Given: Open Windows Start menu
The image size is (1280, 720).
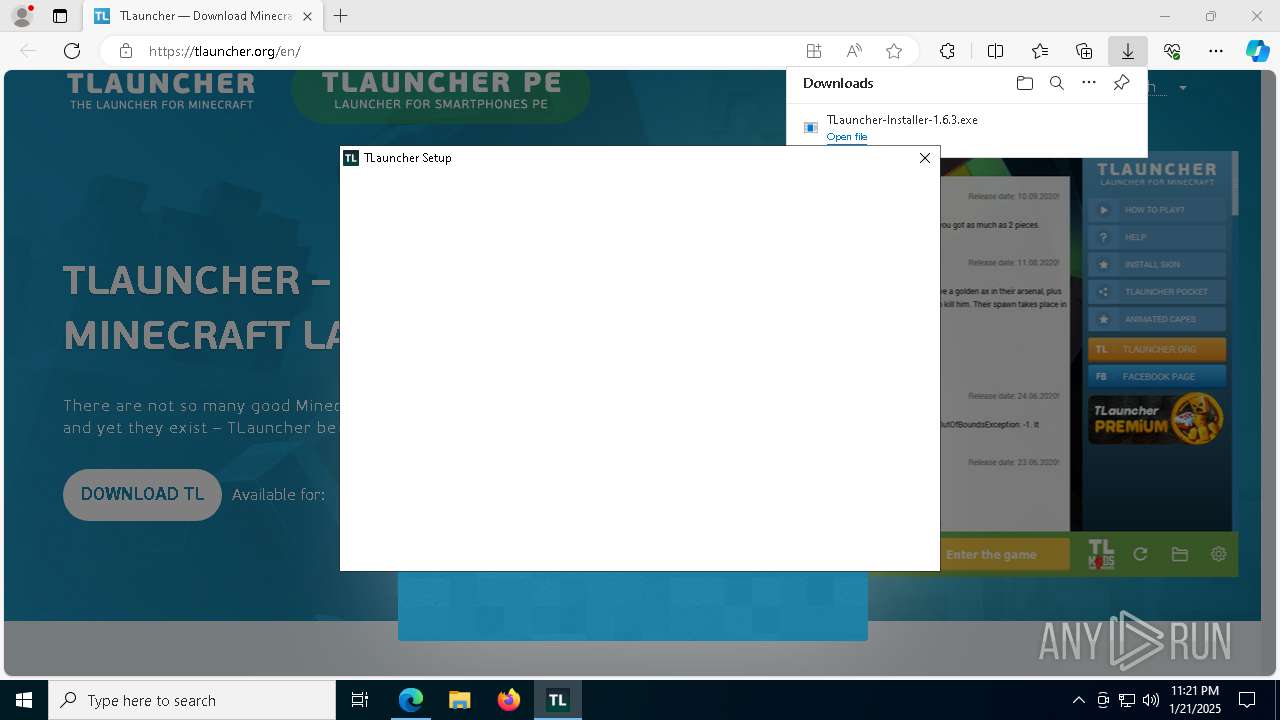Looking at the screenshot, I should pyautogui.click(x=24, y=700).
